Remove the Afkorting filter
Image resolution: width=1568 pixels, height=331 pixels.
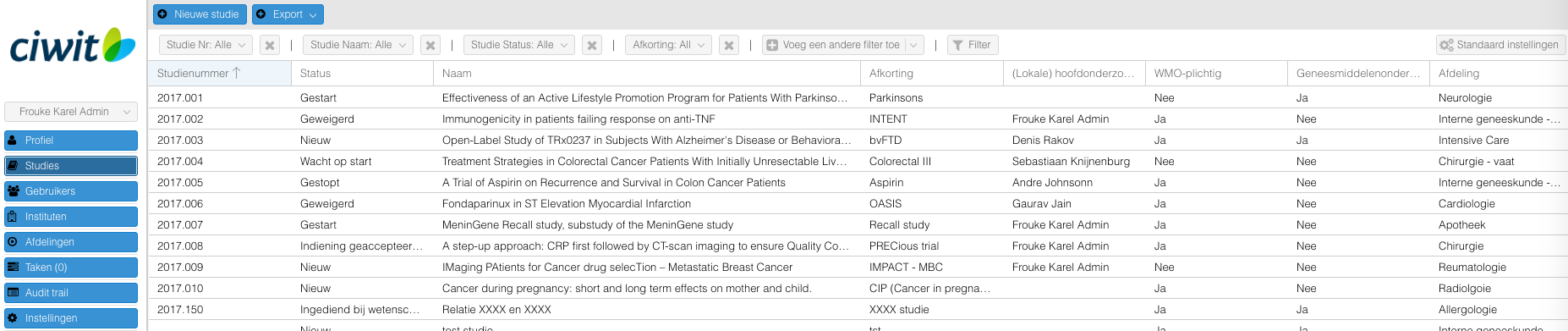tap(729, 45)
